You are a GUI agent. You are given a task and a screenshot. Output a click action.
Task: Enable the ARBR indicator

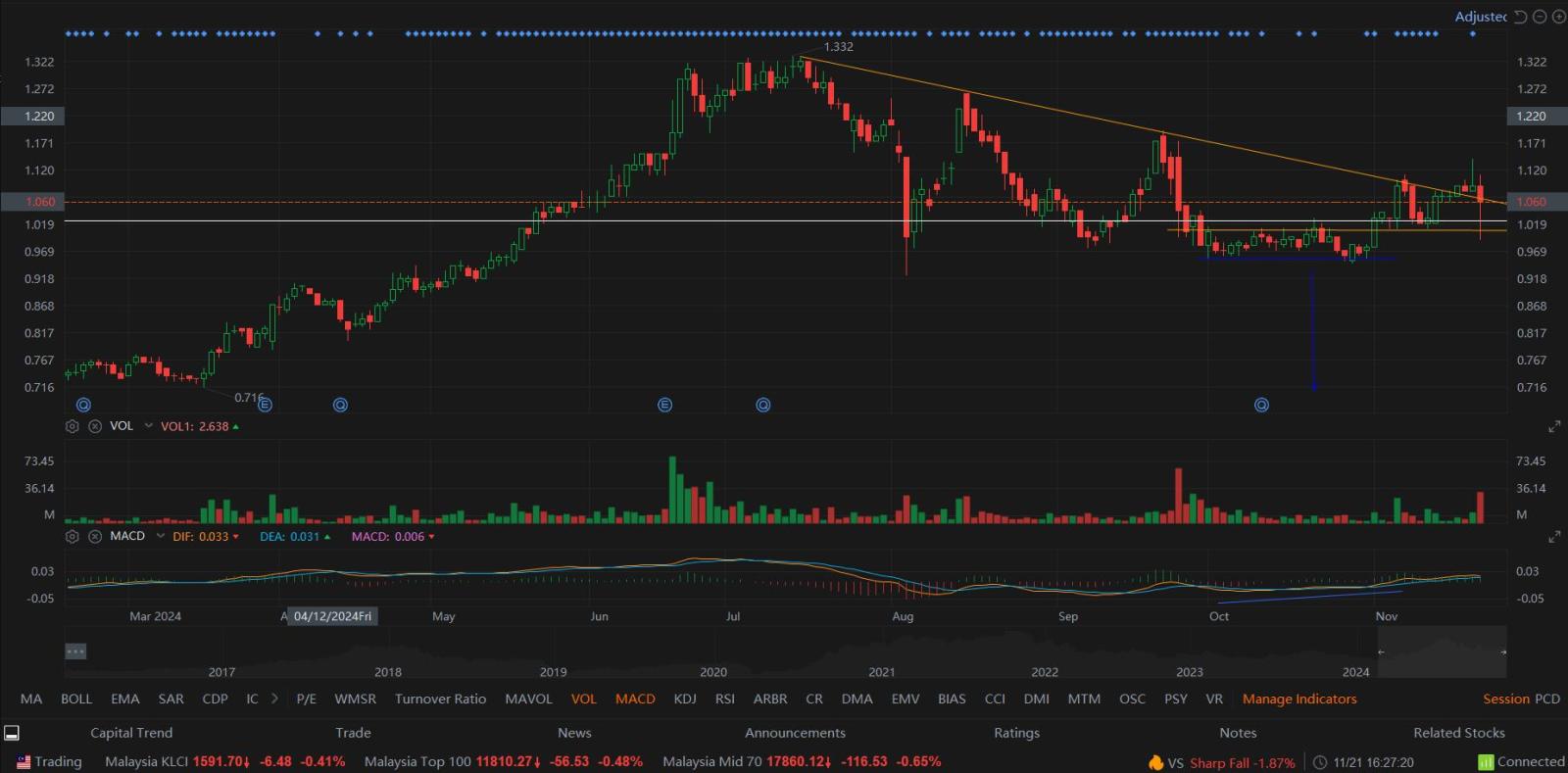pyautogui.click(x=770, y=700)
